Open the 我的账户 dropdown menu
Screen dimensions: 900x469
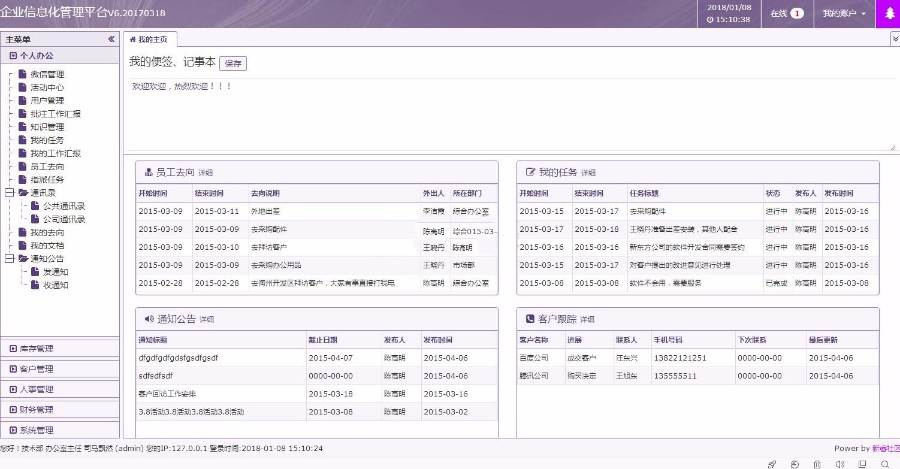(x=844, y=14)
